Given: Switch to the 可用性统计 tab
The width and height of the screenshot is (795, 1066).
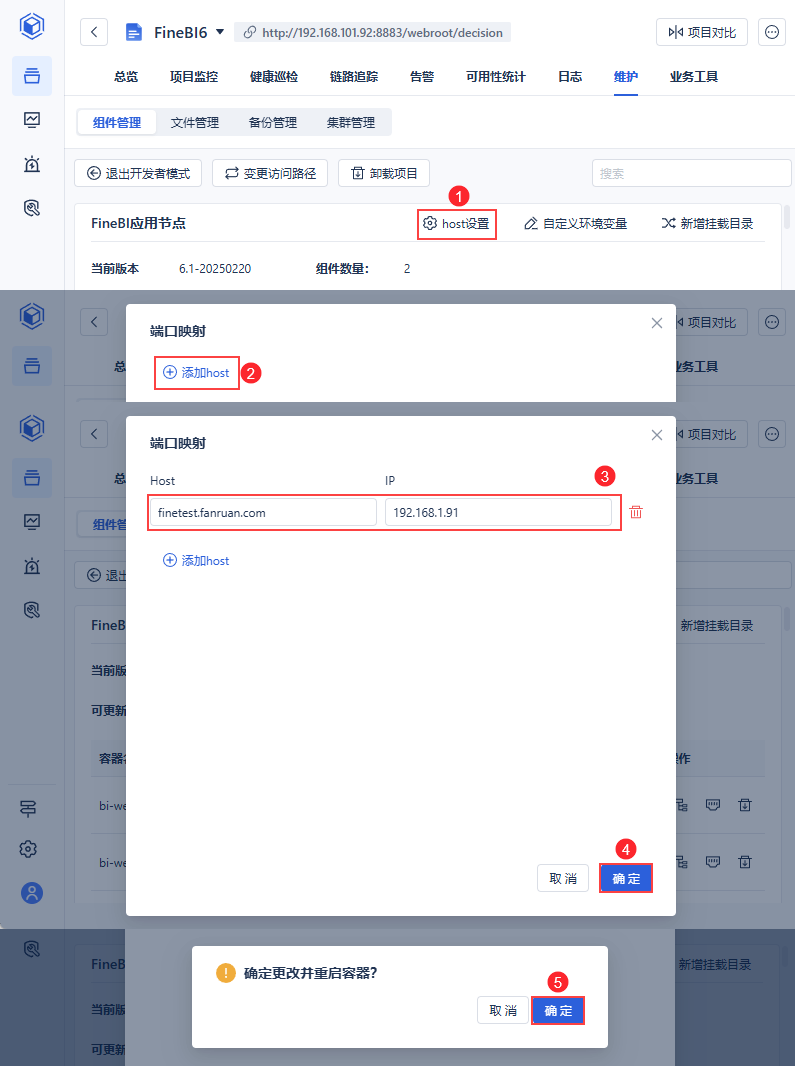Looking at the screenshot, I should click(x=495, y=77).
